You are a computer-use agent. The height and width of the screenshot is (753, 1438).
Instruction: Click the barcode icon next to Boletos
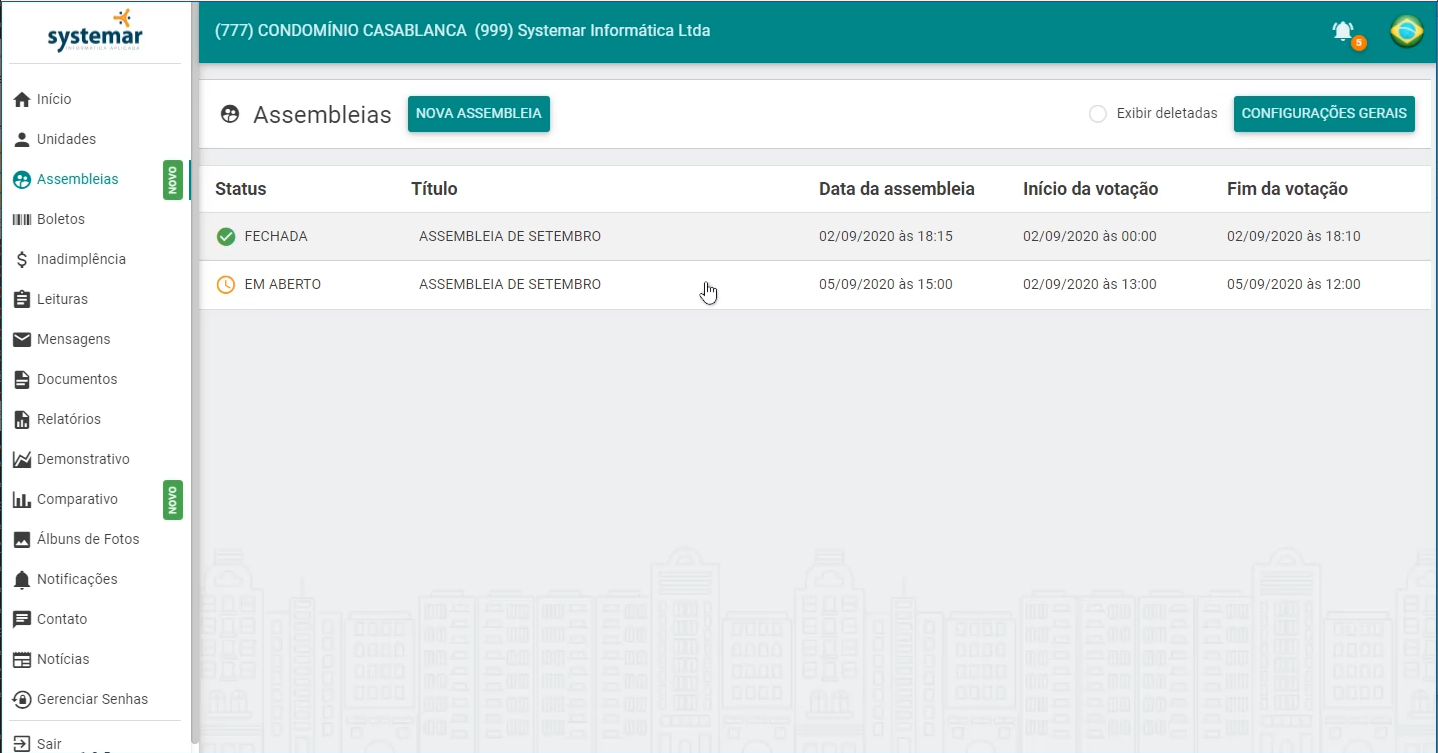coord(22,220)
